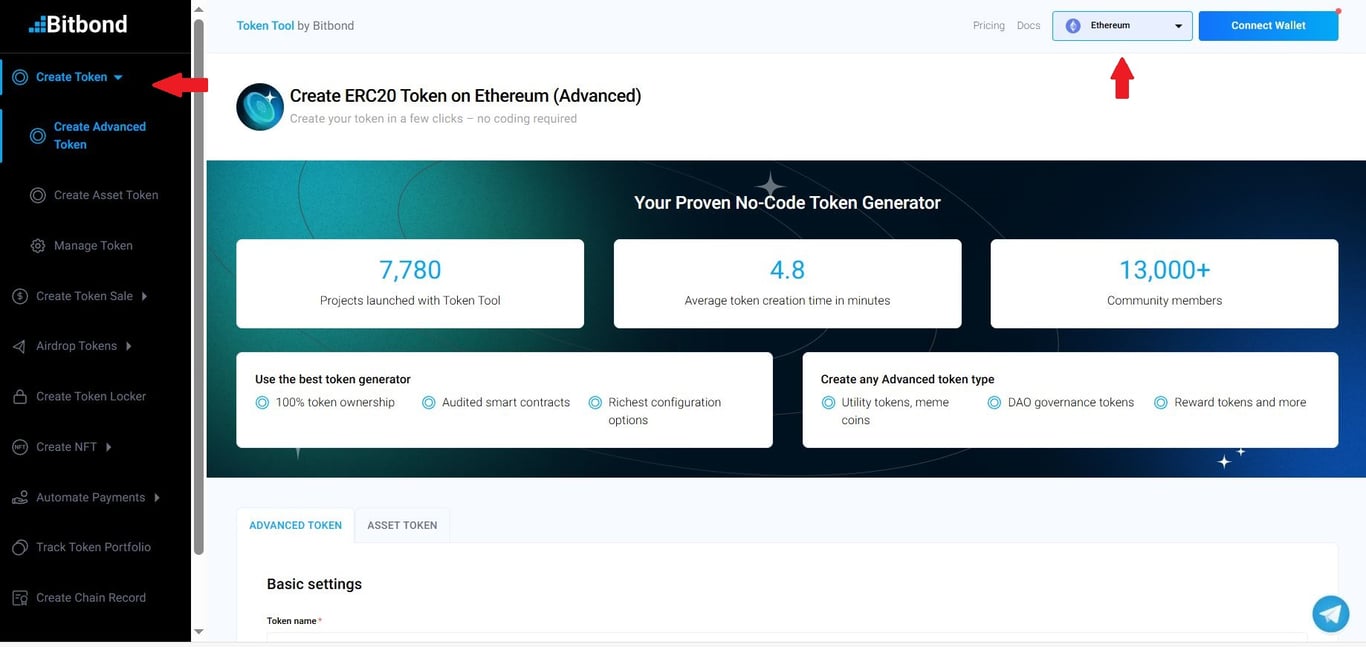This screenshot has width=1366, height=647.
Task: Click the Create Token Locker padlock icon
Action: pos(19,397)
